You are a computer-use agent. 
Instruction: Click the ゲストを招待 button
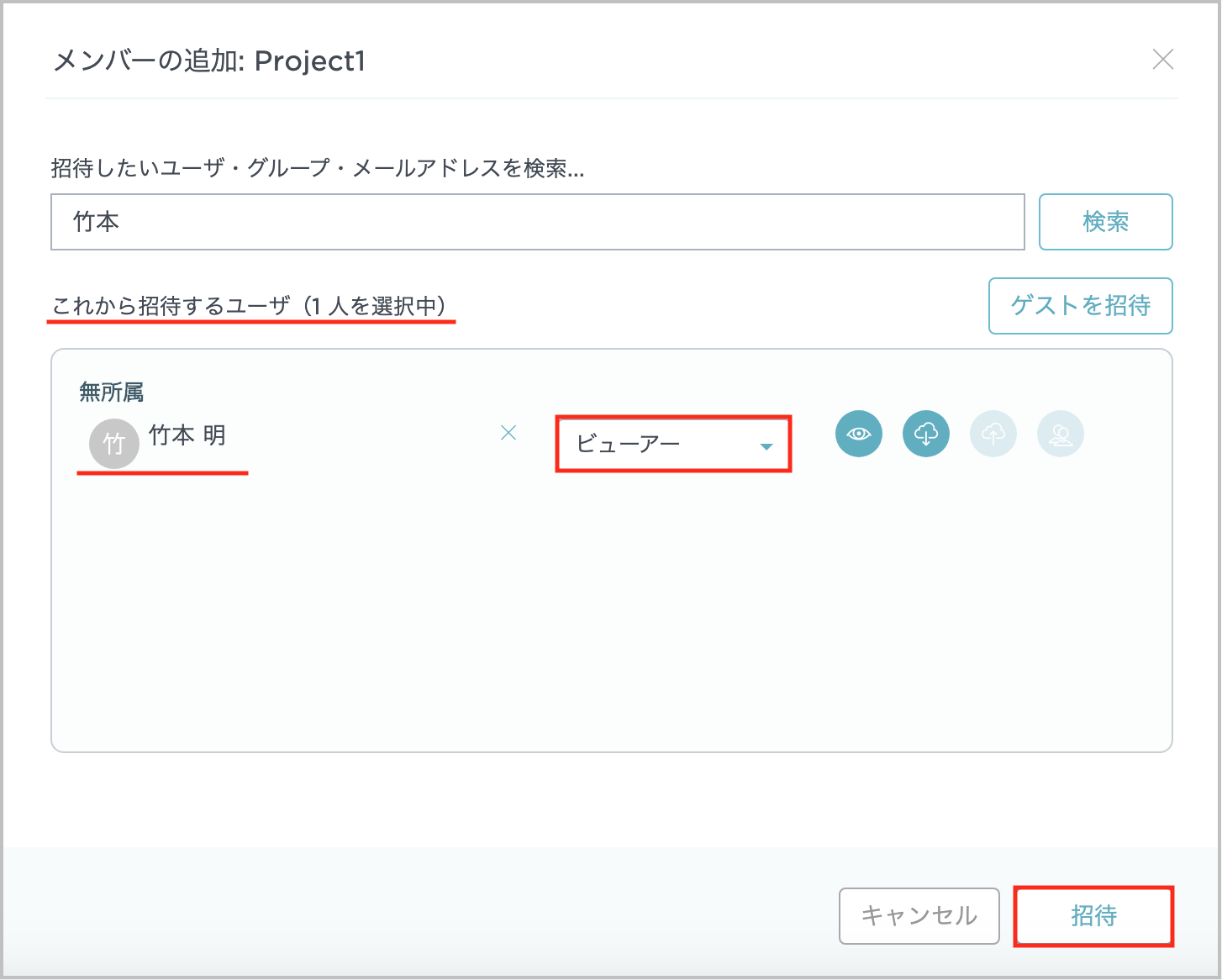(1080, 305)
